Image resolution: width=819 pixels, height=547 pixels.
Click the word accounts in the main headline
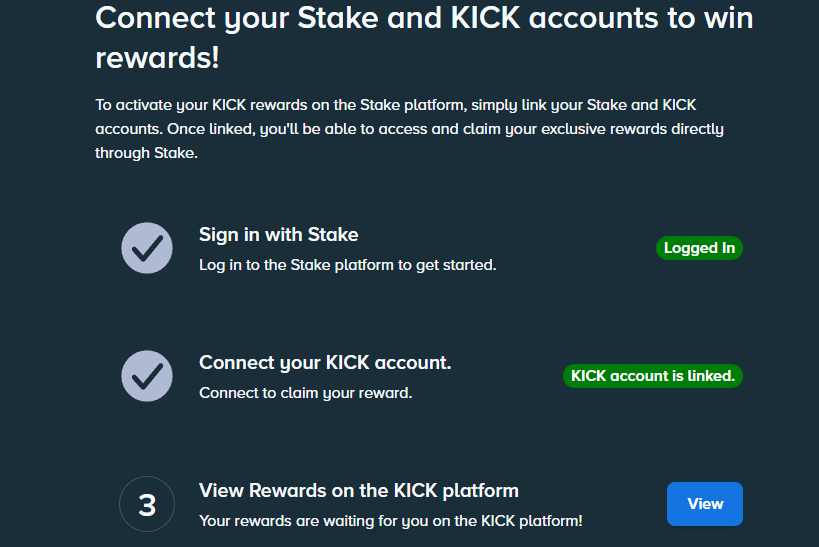click(593, 18)
